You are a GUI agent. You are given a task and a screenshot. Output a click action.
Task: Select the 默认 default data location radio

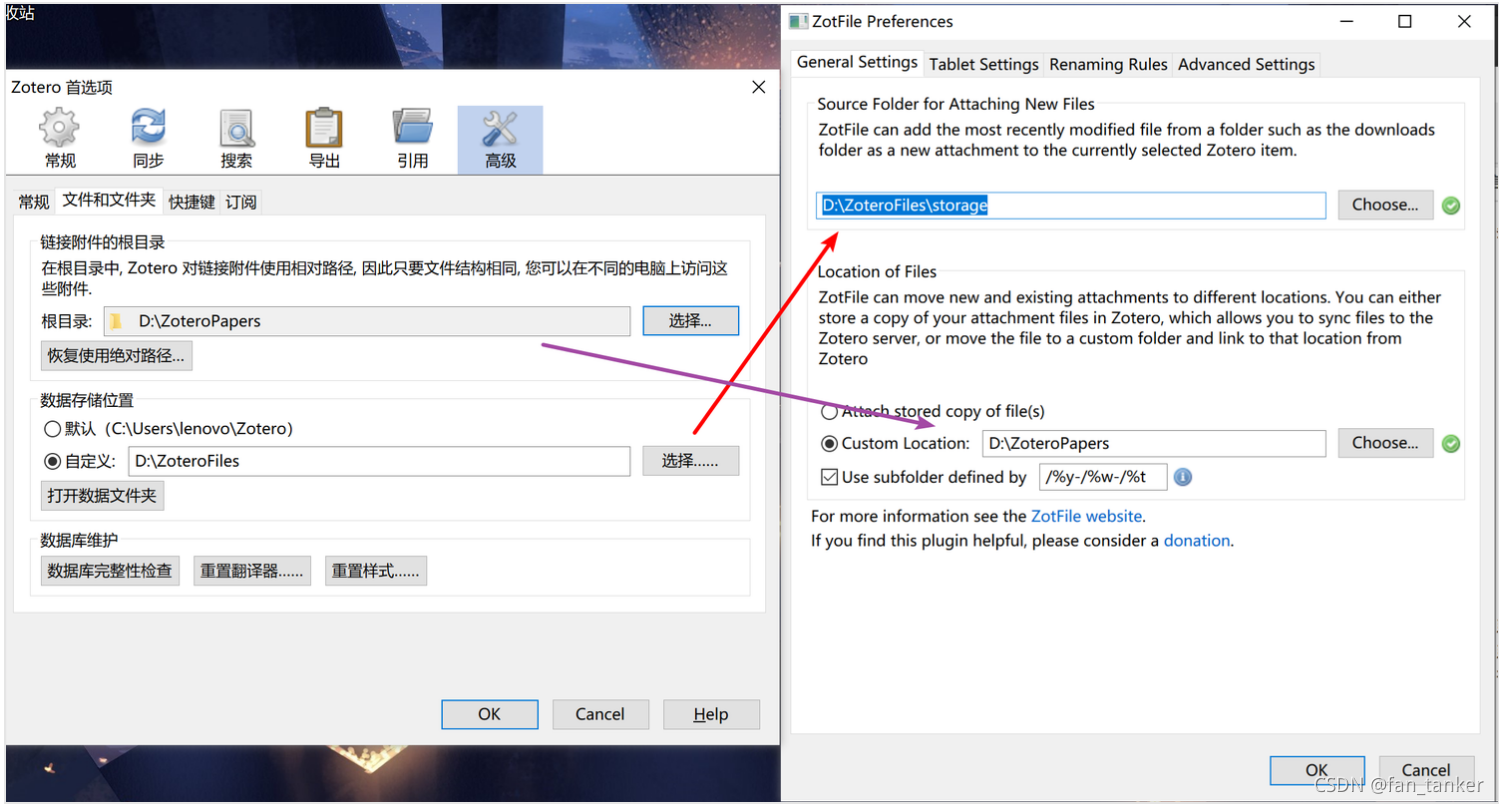pos(52,429)
